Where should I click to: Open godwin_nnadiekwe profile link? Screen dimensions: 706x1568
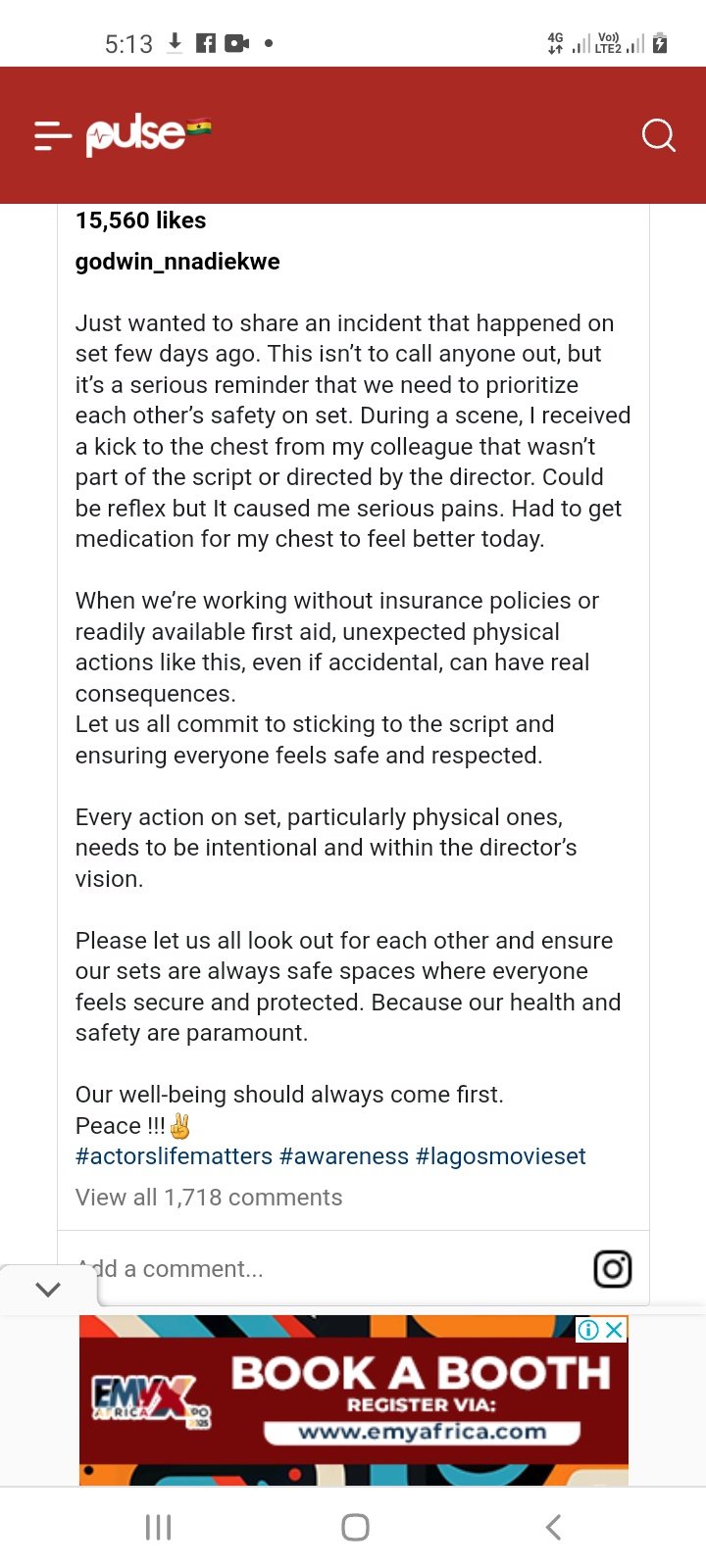(177, 262)
